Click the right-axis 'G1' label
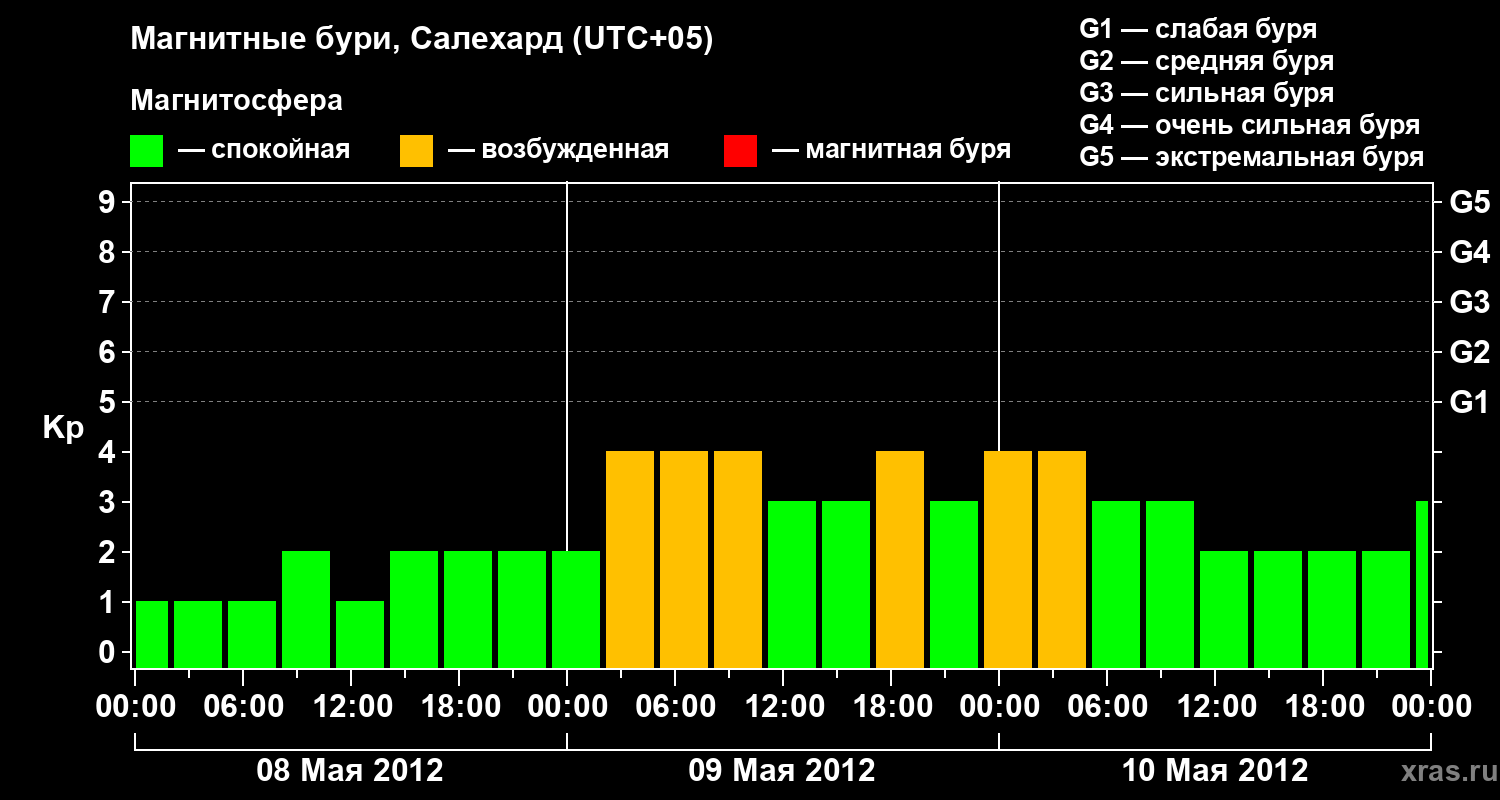 point(1469,402)
